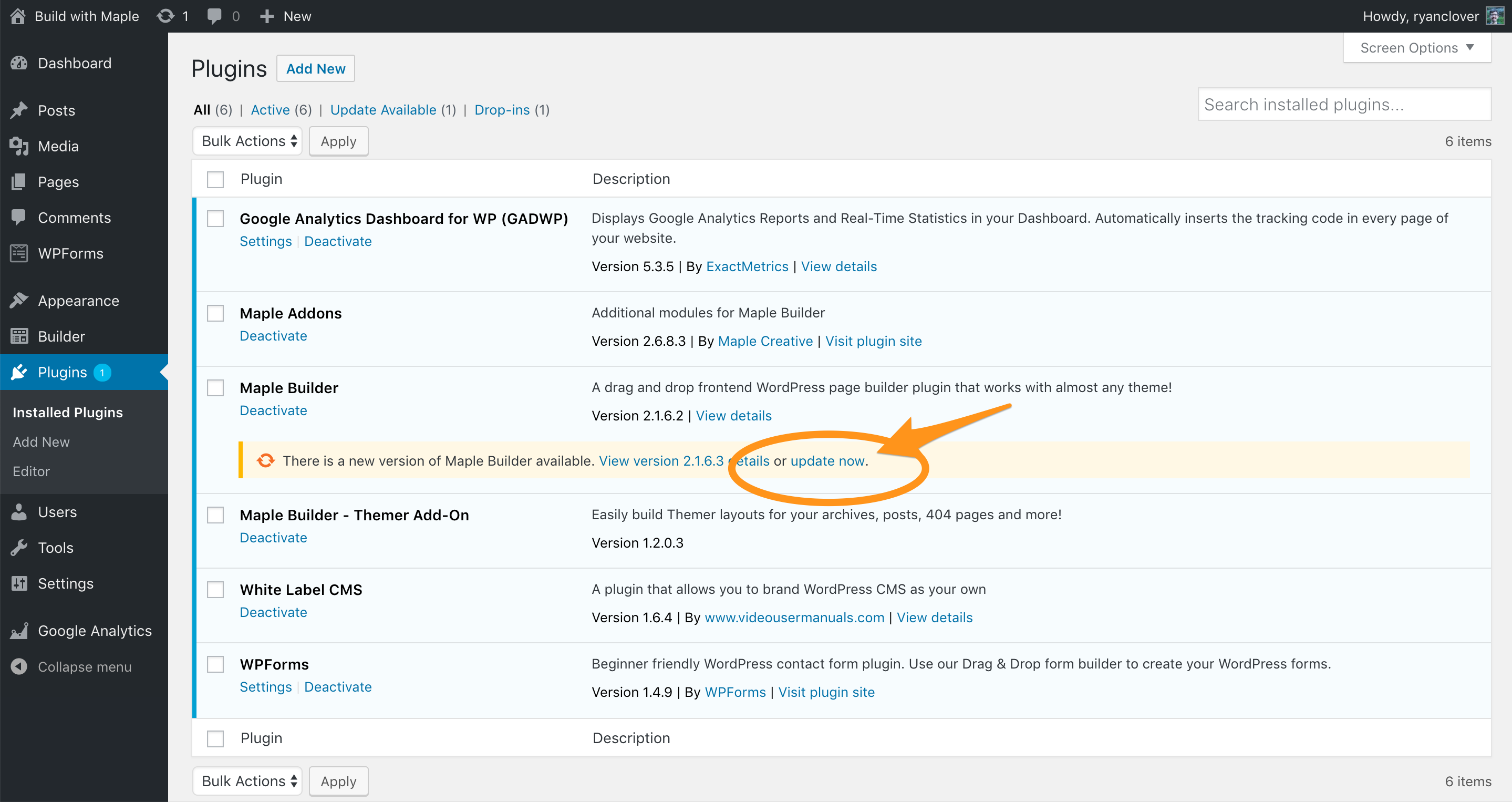1512x802 pixels.
Task: Open the top Bulk Actions dropdown
Action: coord(247,141)
